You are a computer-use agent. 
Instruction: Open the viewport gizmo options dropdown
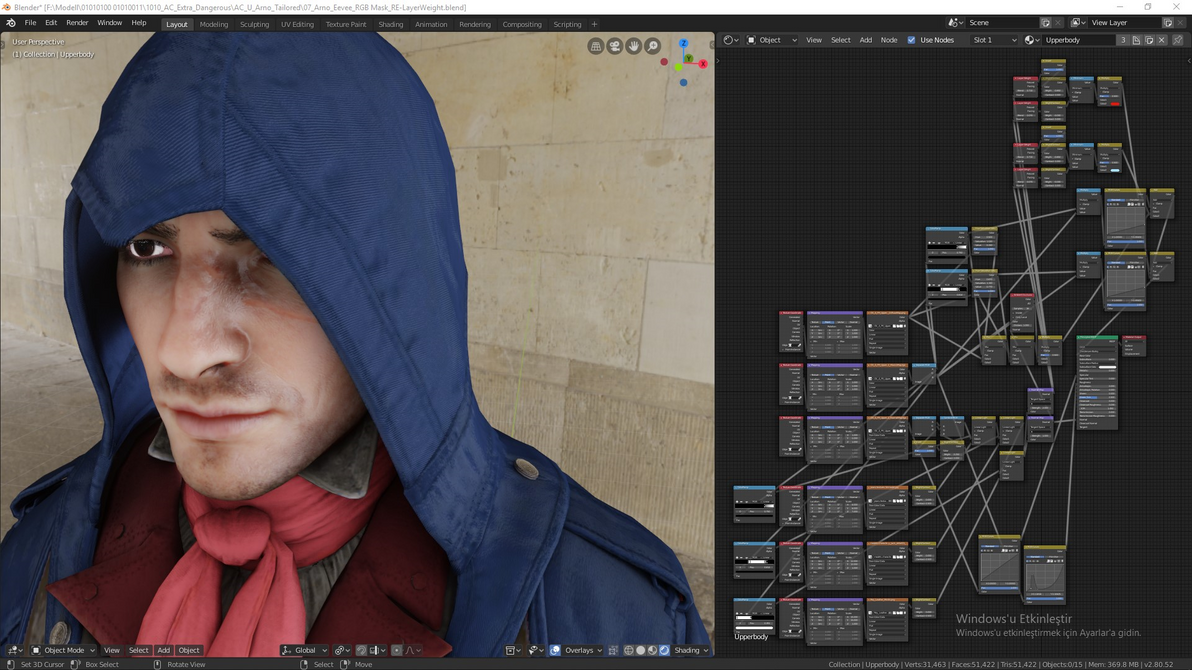coord(535,650)
